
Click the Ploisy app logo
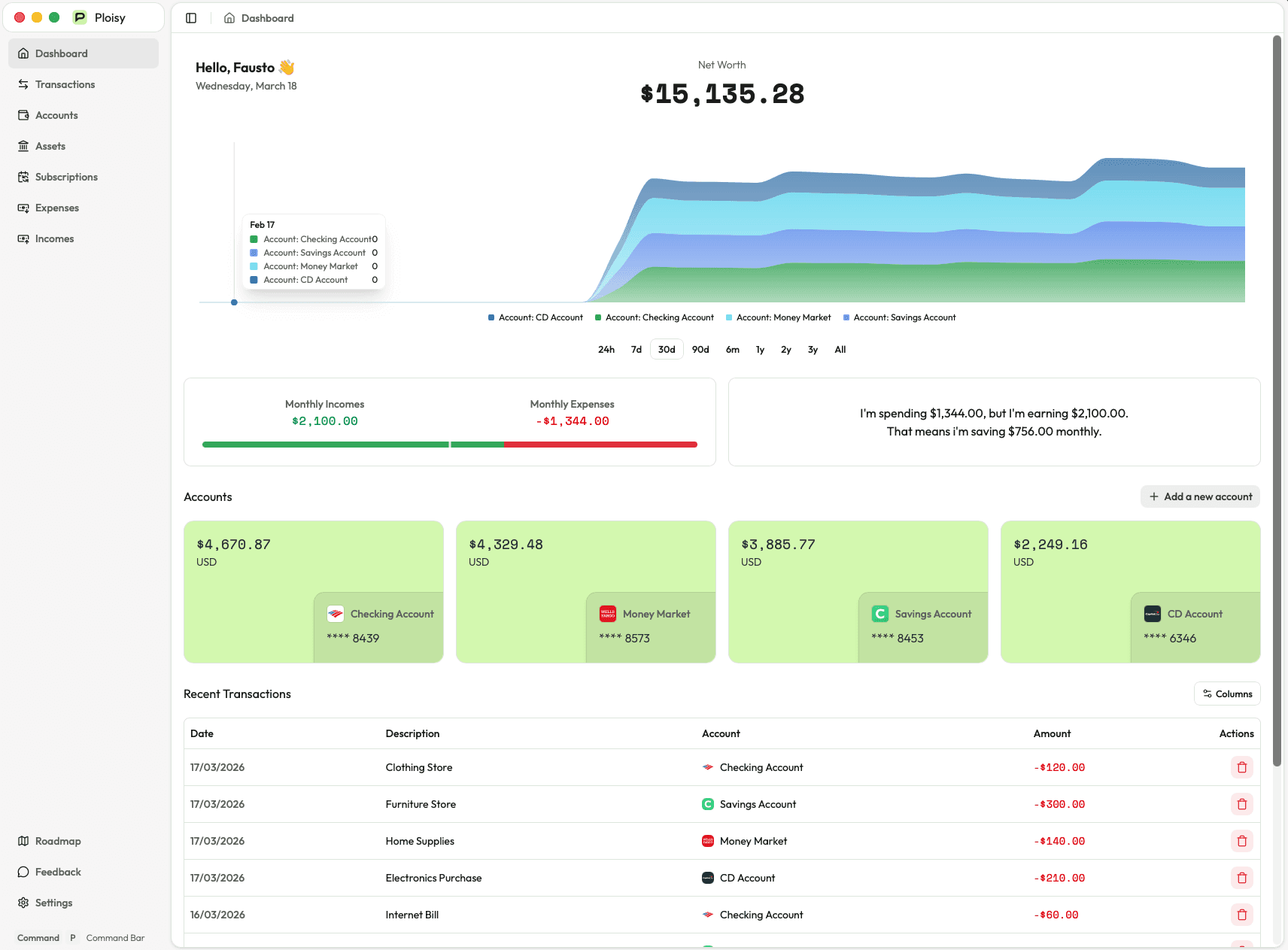click(80, 17)
